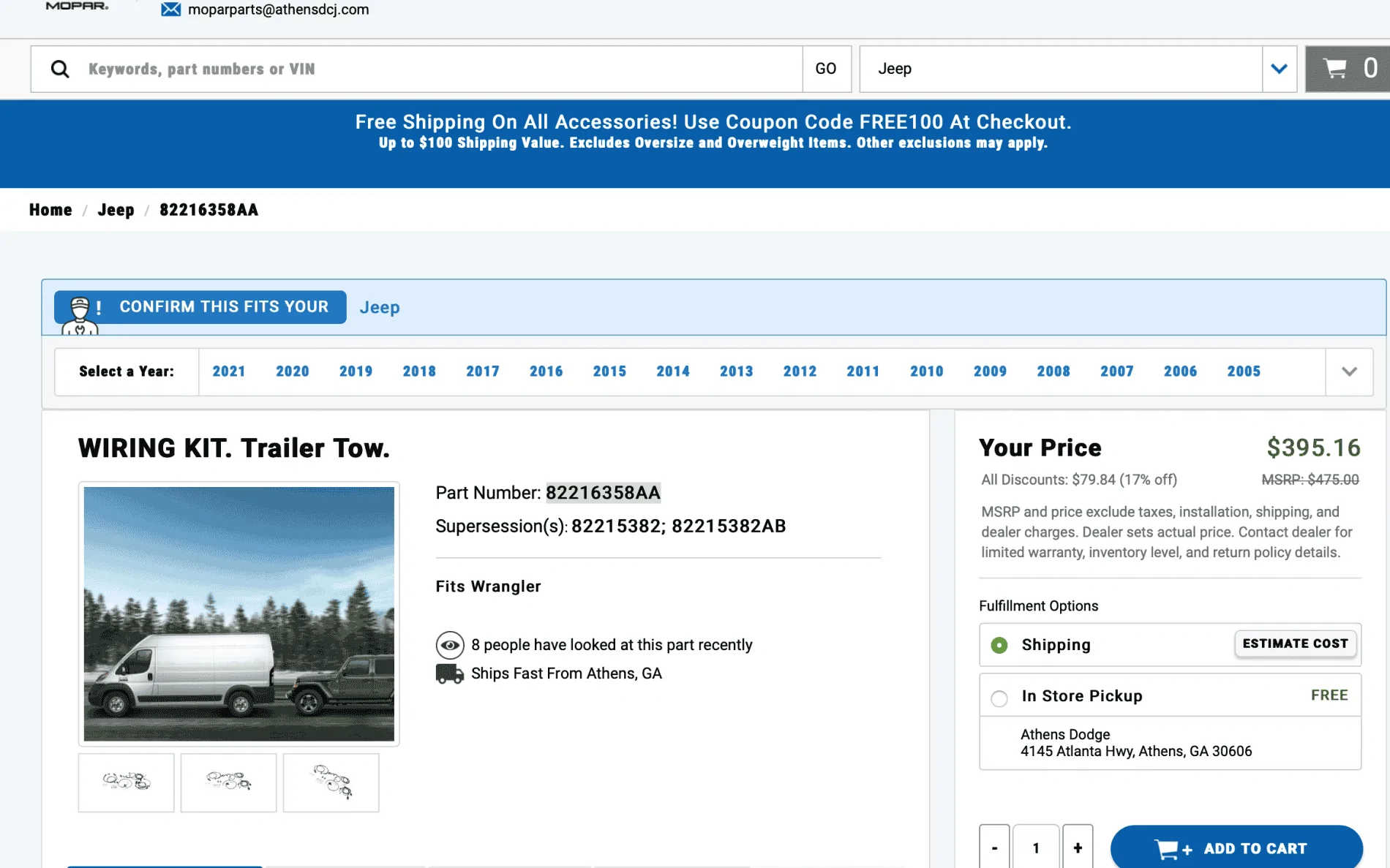Select the first wiring kit thumbnail
Image resolution: width=1390 pixels, height=868 pixels.
(x=127, y=782)
